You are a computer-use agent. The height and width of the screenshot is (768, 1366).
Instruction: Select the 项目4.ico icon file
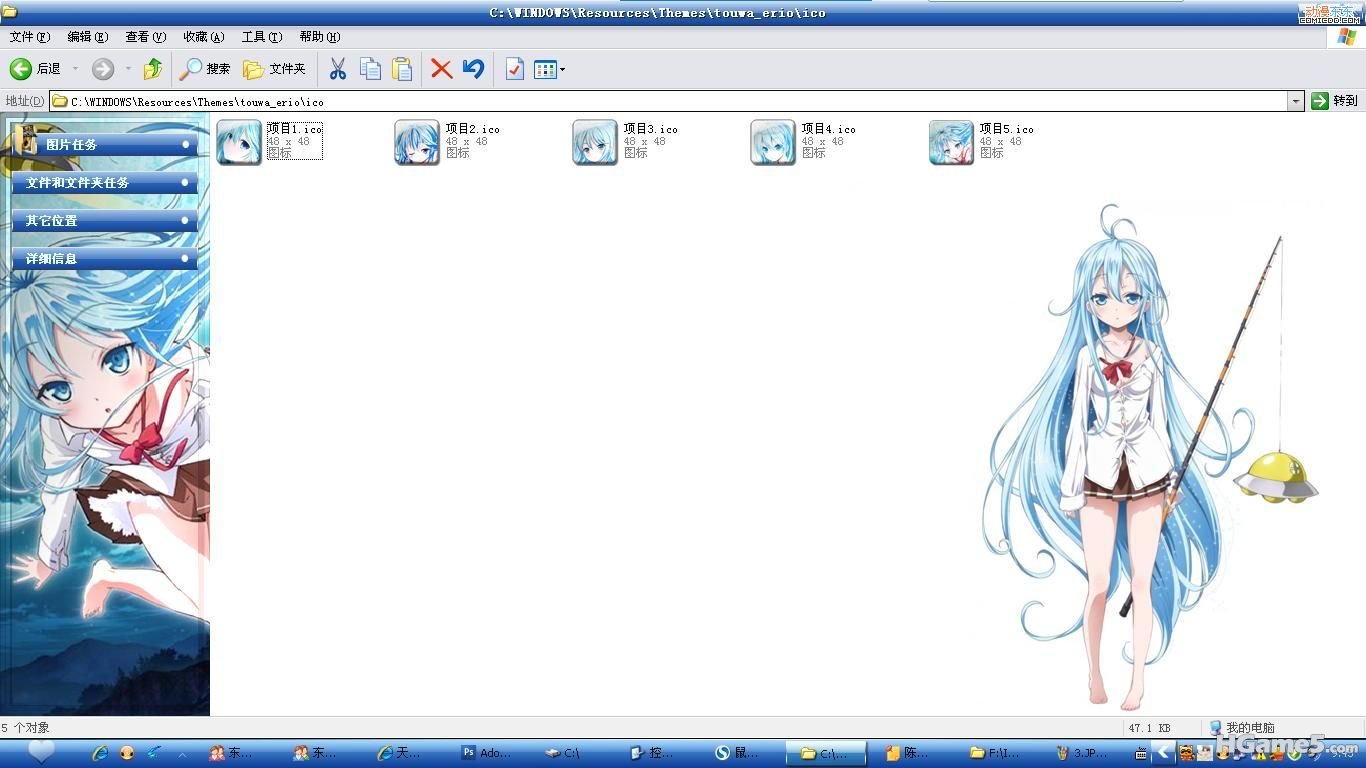(773, 142)
